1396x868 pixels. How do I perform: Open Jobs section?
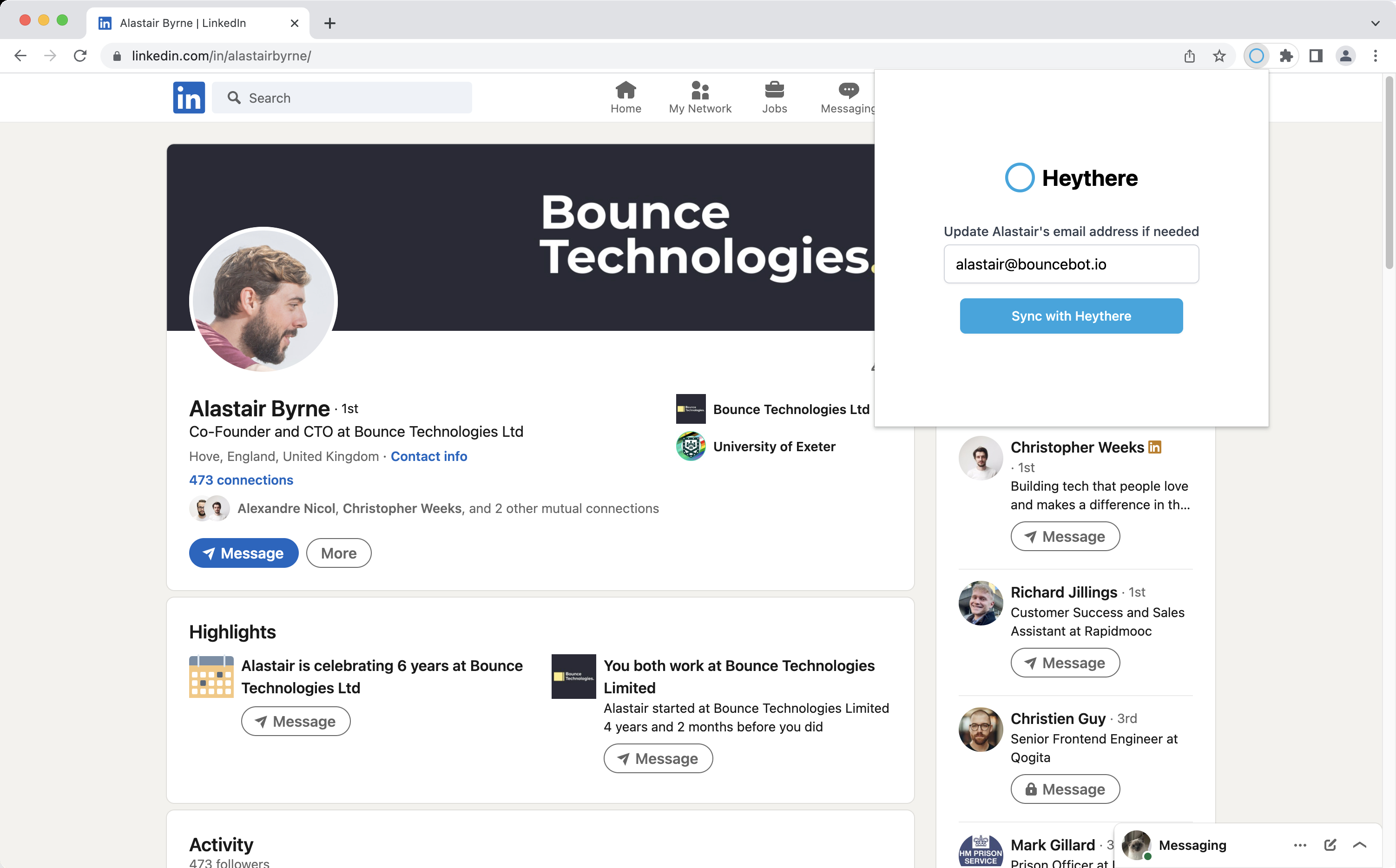click(x=774, y=98)
